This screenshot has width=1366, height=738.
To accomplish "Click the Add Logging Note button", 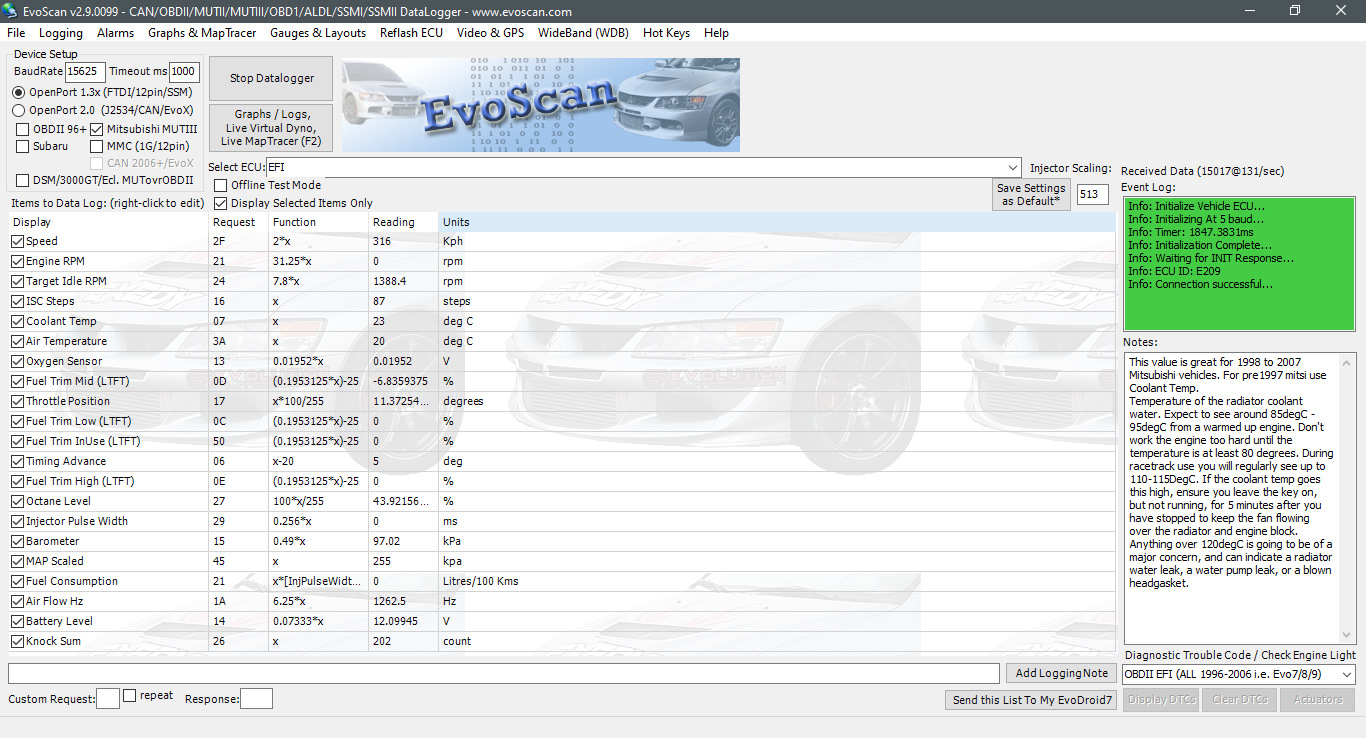I will pos(1060,673).
